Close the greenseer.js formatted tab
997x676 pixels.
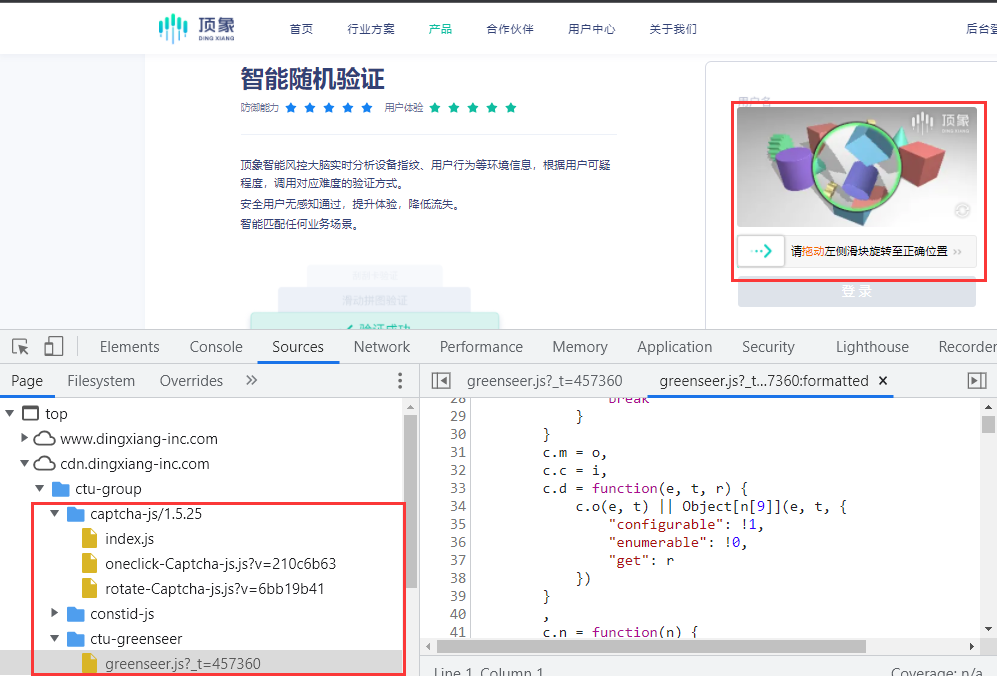point(883,381)
